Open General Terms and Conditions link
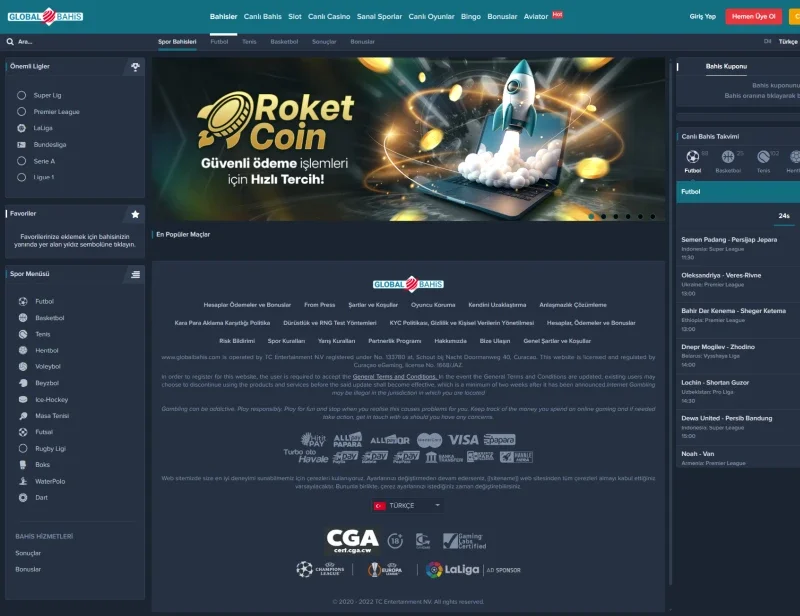The width and height of the screenshot is (800, 616). click(x=394, y=377)
